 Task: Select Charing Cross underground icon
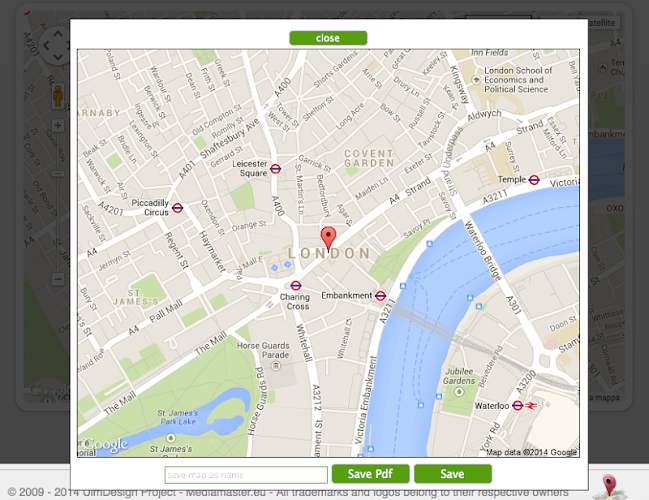coord(296,286)
